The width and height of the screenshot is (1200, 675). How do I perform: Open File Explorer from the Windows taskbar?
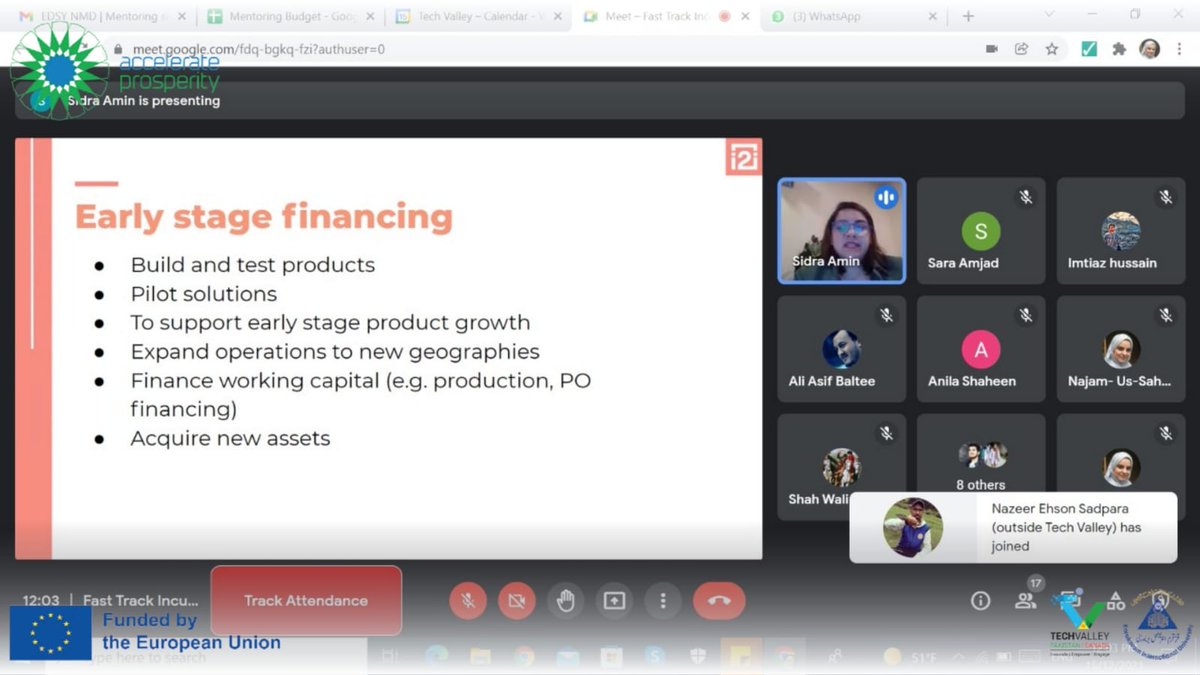point(481,657)
